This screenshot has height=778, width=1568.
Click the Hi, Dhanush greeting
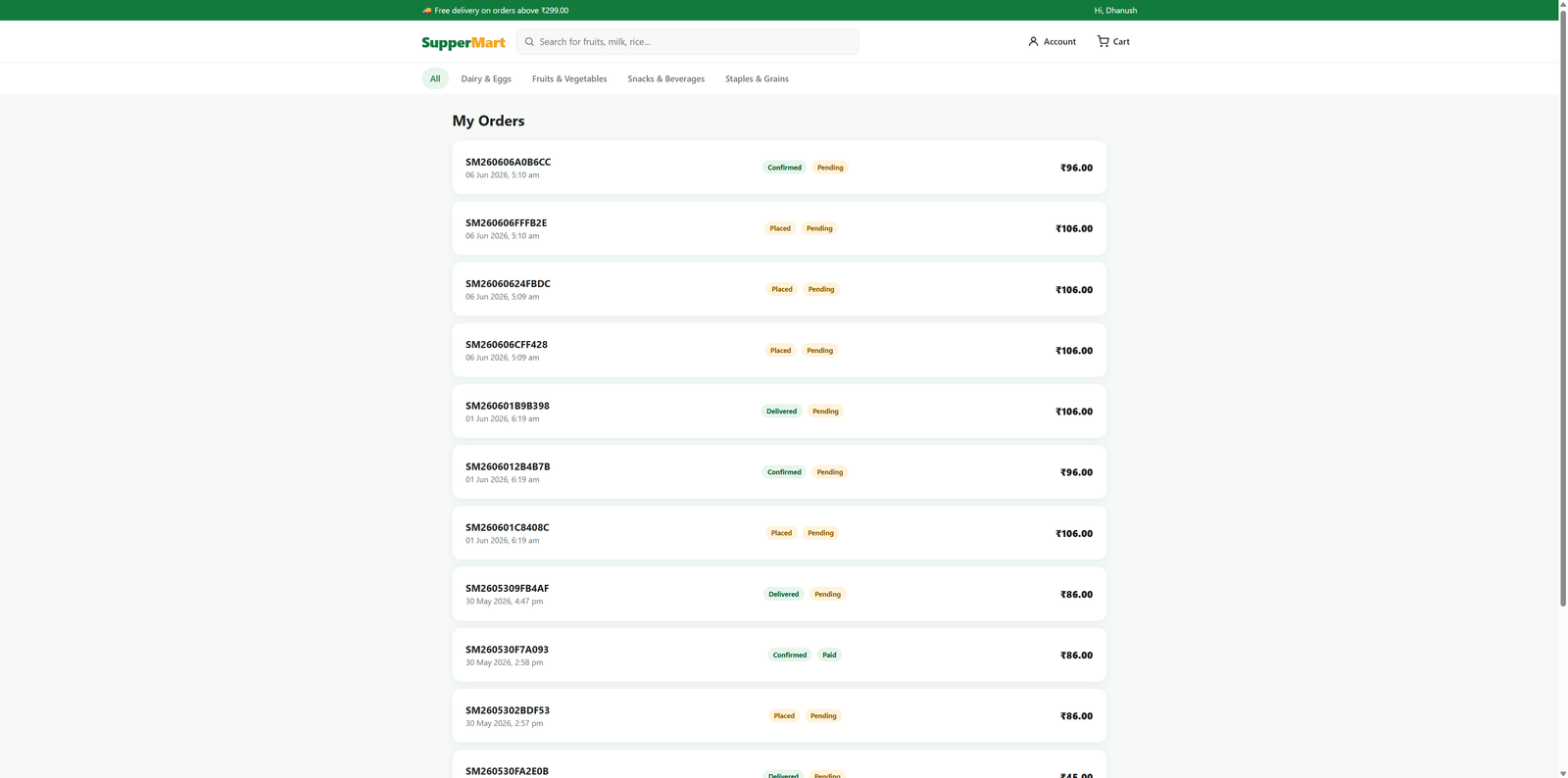pos(1115,10)
